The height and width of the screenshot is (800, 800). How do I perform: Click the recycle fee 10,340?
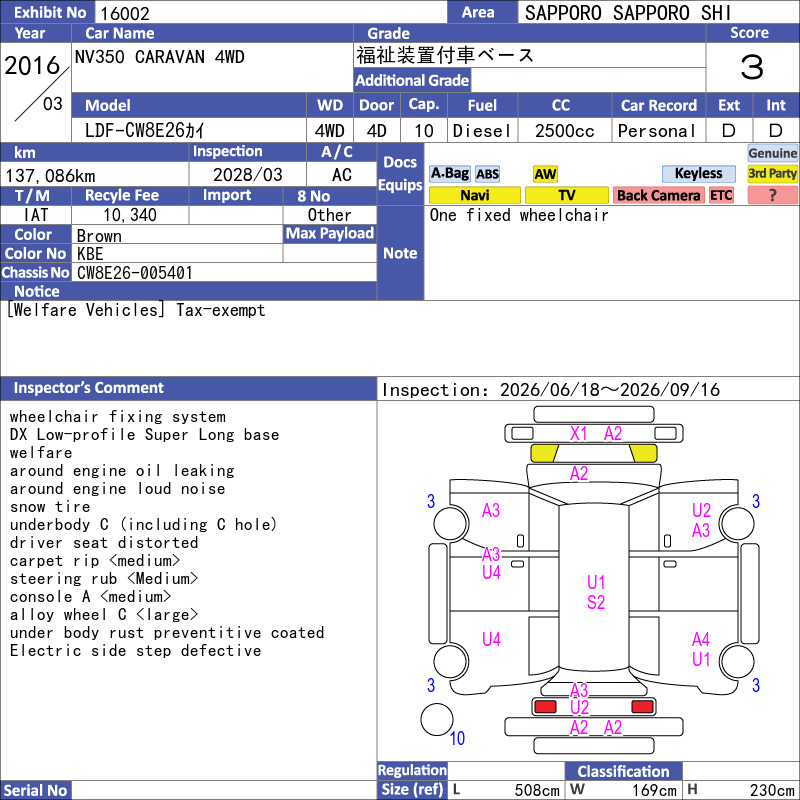click(x=130, y=215)
